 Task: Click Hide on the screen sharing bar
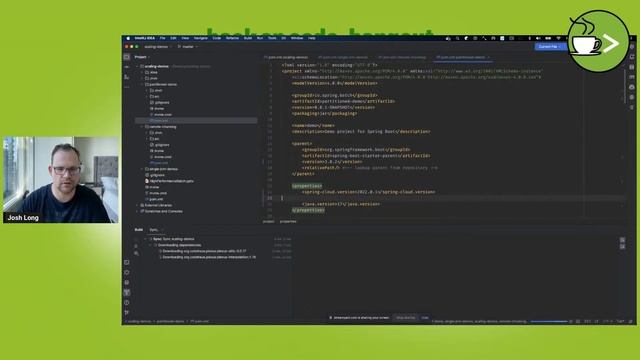(425, 318)
